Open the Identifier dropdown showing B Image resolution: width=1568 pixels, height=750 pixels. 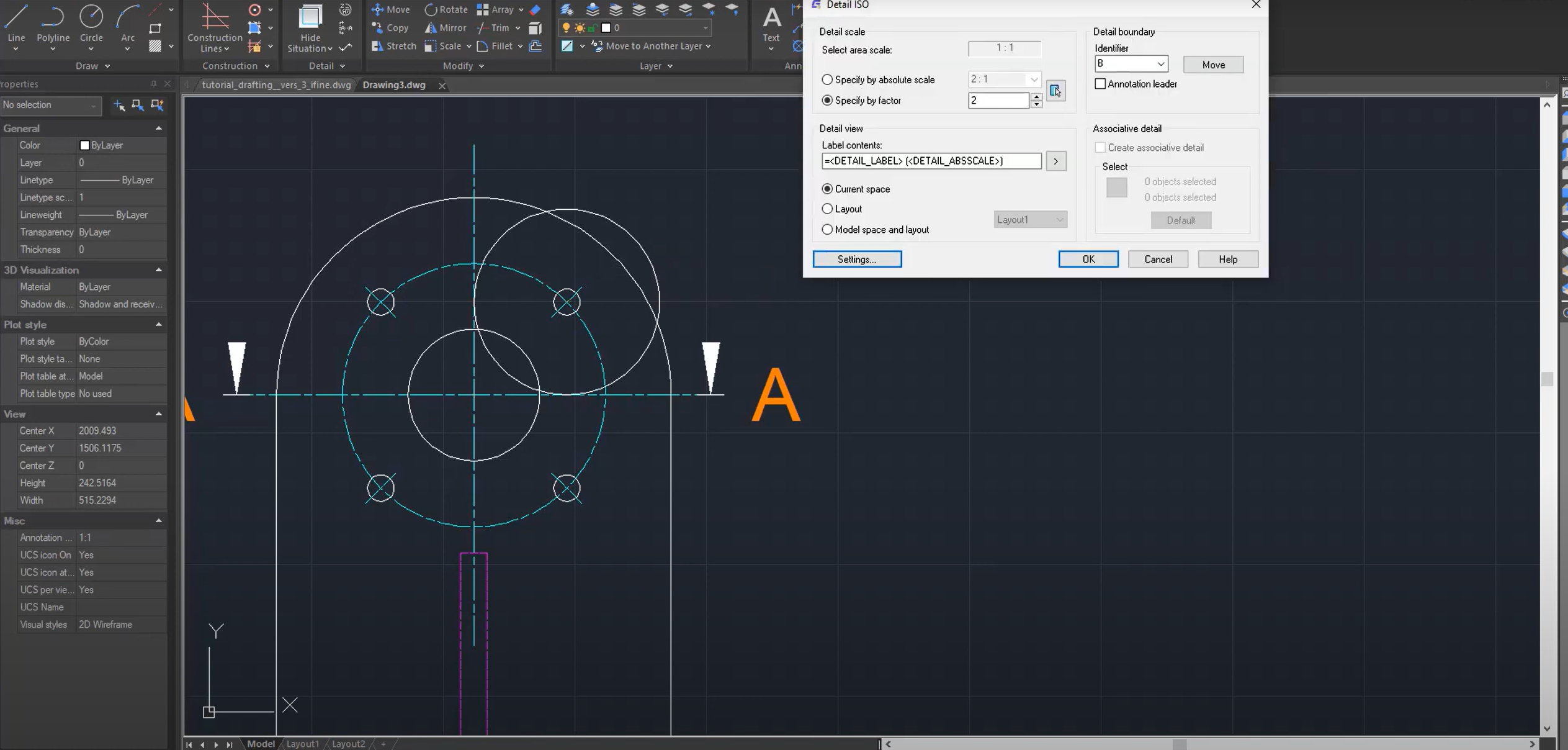coord(1131,63)
